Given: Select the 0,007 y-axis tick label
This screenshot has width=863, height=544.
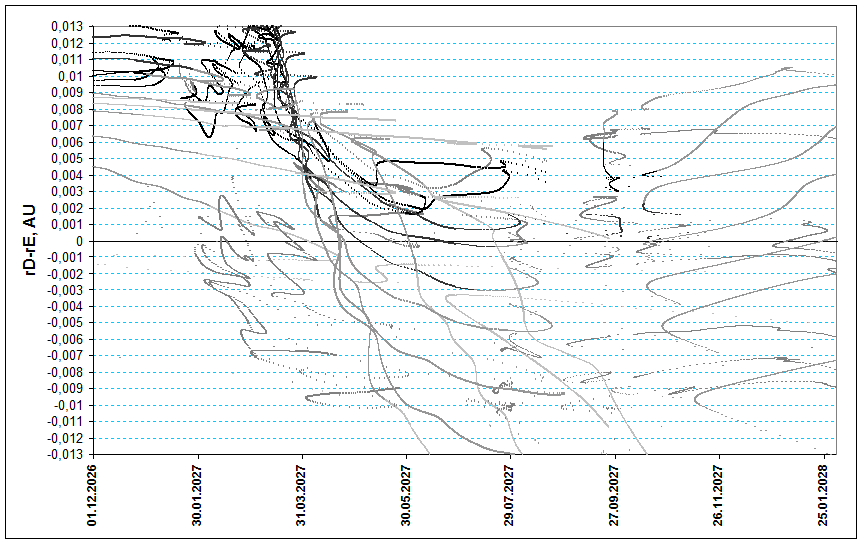Looking at the screenshot, I should pos(69,125).
